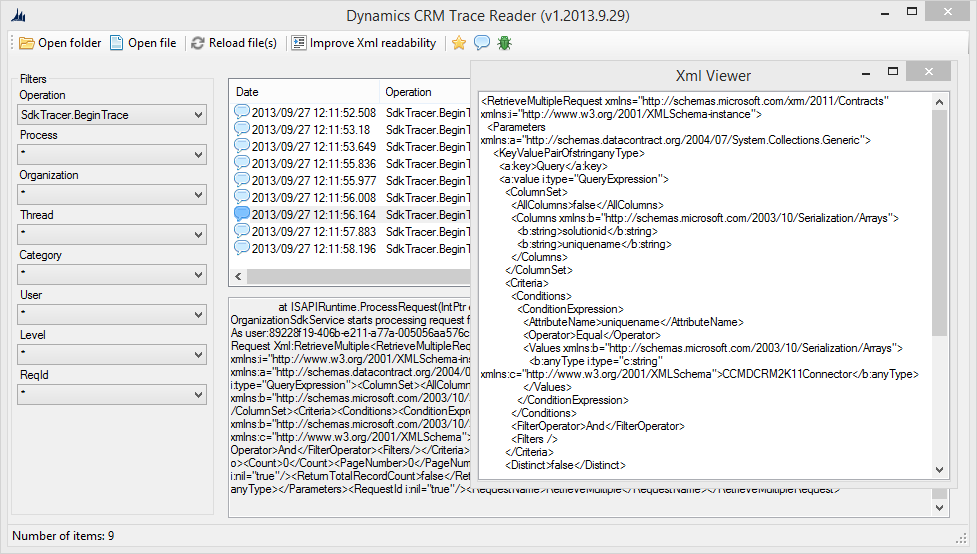Select the trace row dated 12:11:56.008

(x=350, y=197)
